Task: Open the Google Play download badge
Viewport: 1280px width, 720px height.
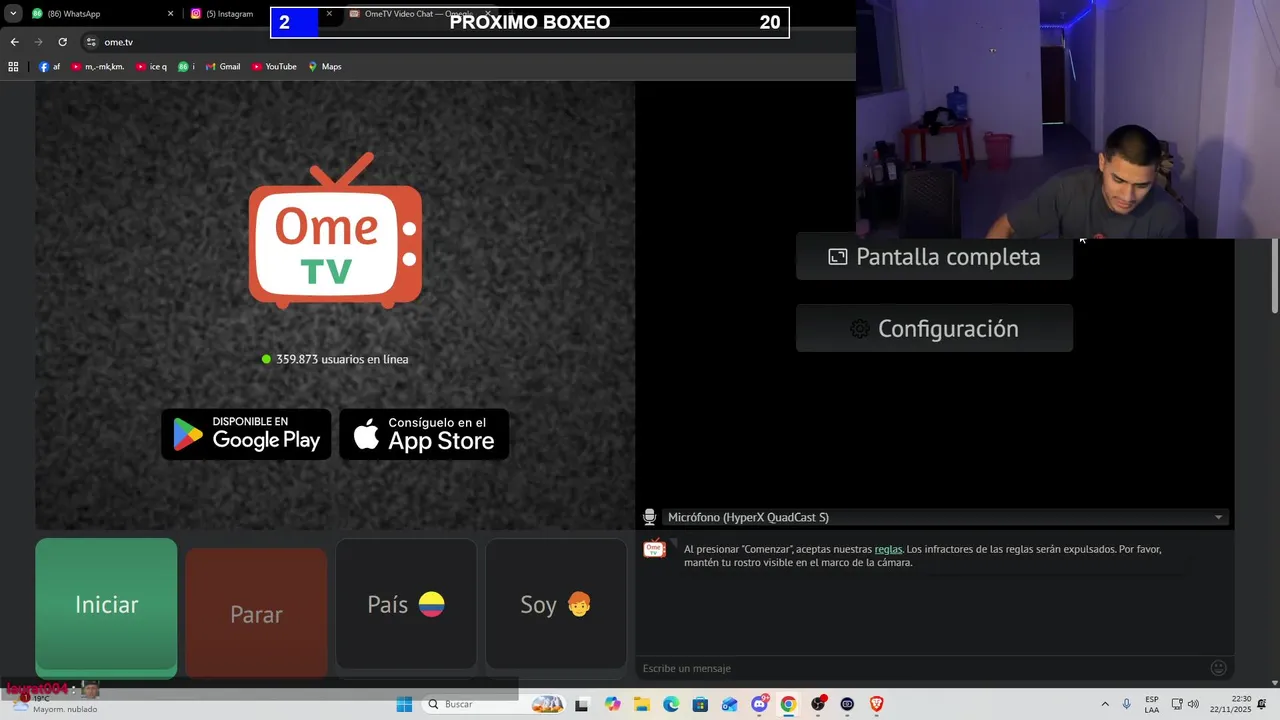Action: coord(246,434)
